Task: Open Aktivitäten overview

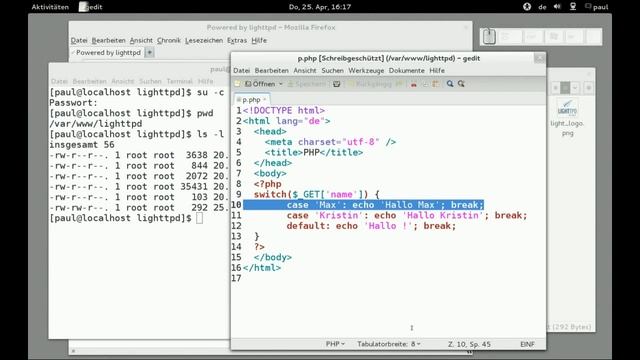Action: [50, 7]
